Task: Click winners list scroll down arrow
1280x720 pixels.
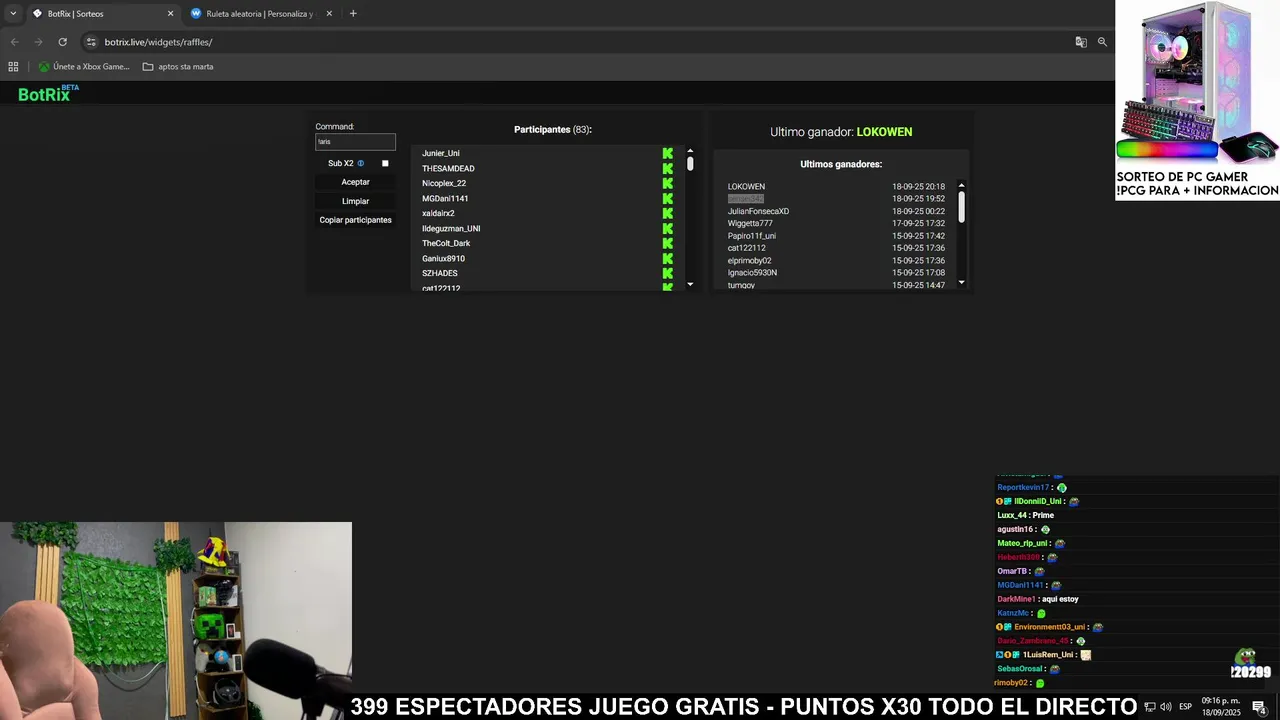Action: coord(962,283)
